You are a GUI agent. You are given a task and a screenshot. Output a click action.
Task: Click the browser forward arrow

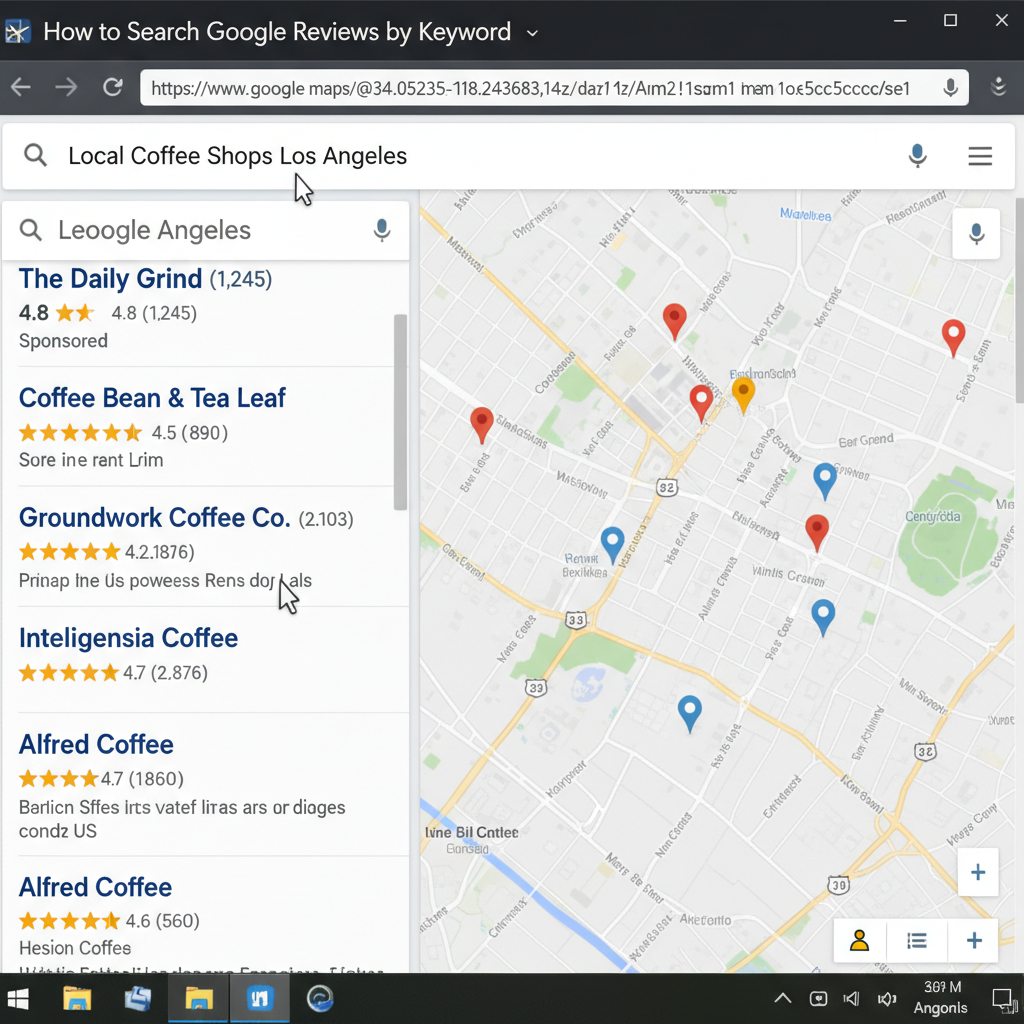(66, 87)
